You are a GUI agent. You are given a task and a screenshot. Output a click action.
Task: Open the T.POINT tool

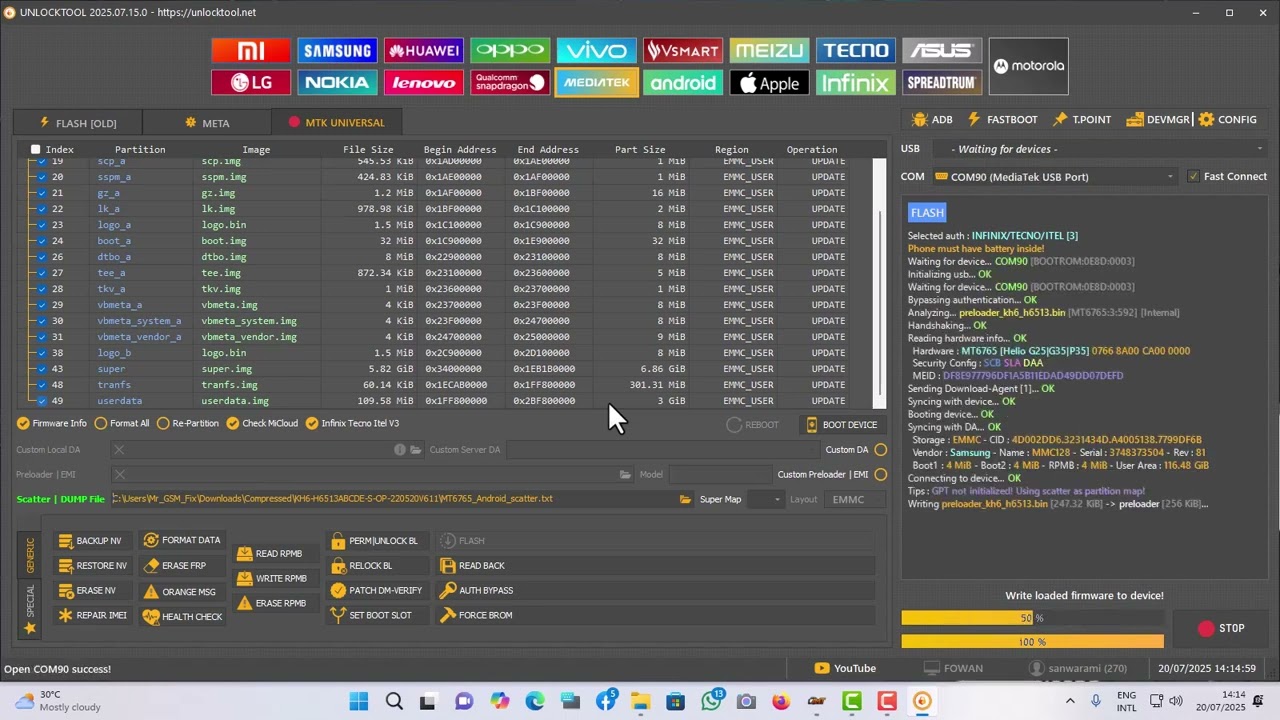coord(1082,120)
